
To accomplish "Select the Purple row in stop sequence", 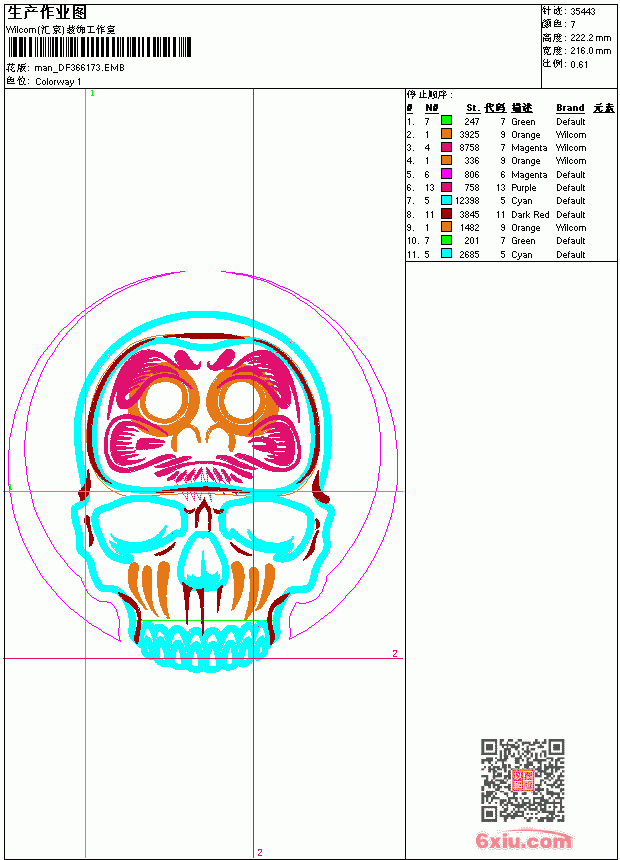I will click(x=510, y=188).
